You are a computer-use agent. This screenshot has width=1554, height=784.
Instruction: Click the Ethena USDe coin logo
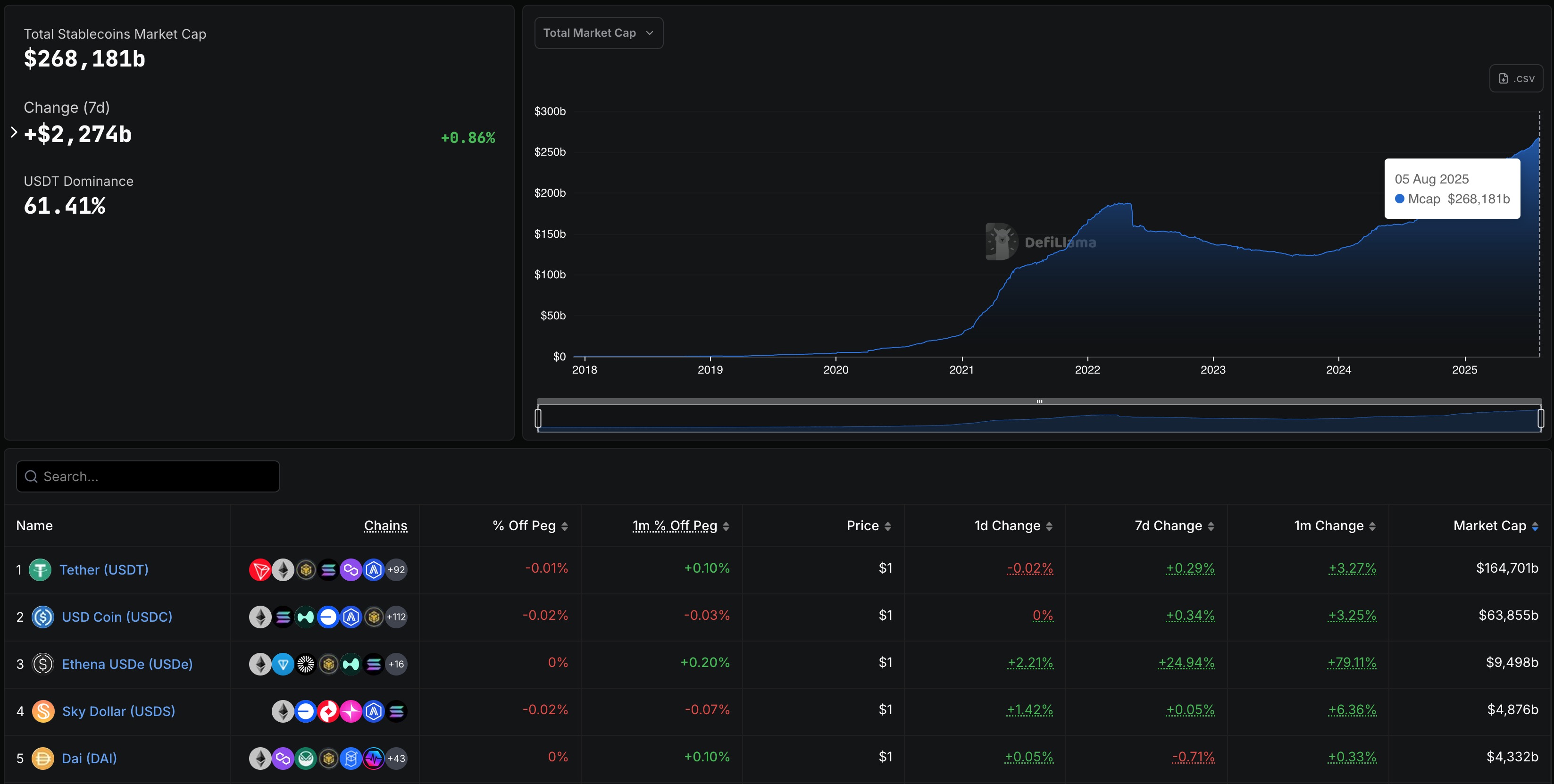tap(43, 664)
